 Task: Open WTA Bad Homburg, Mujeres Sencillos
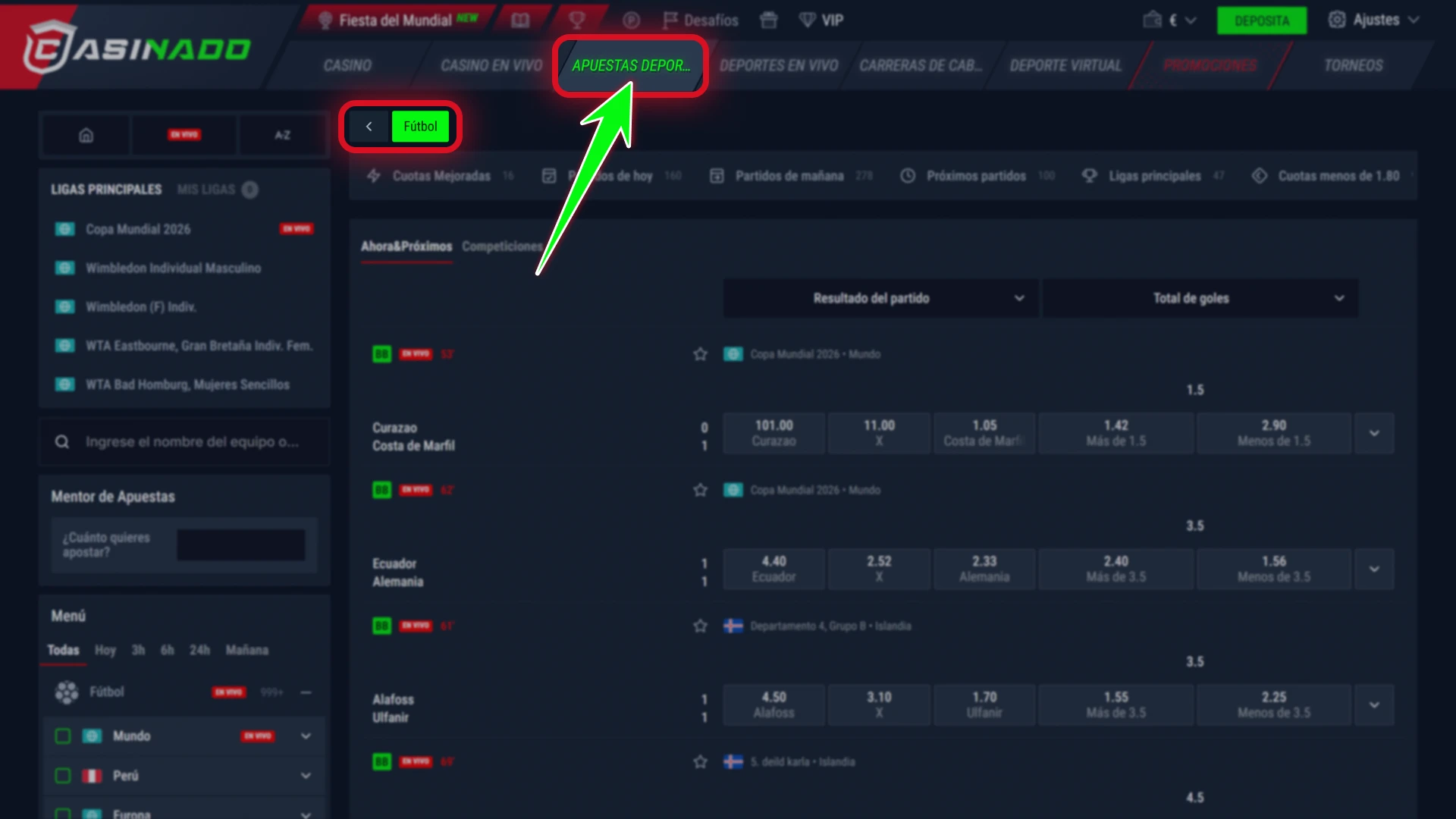point(184,384)
